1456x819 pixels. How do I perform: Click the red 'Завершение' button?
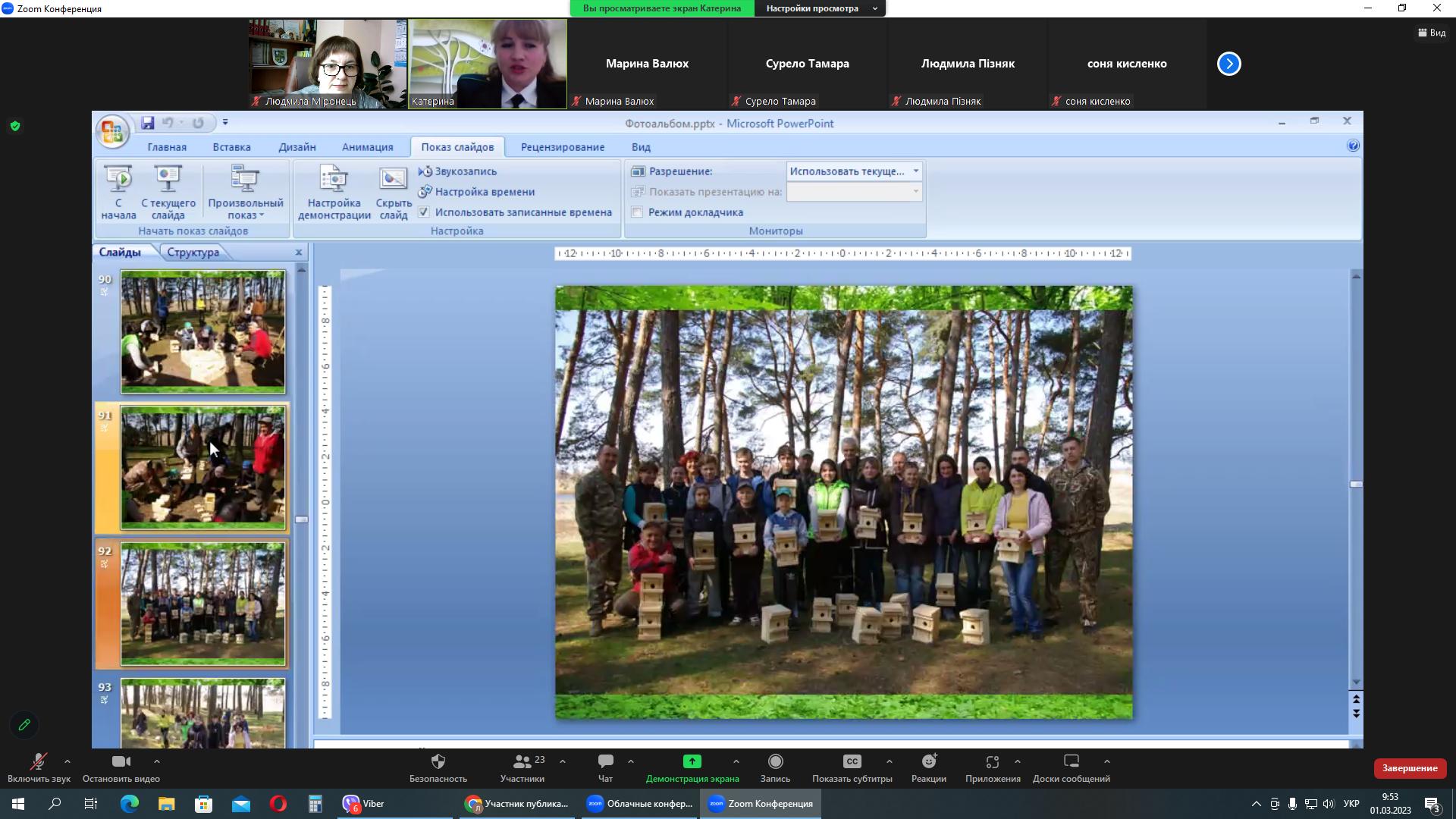(1409, 768)
